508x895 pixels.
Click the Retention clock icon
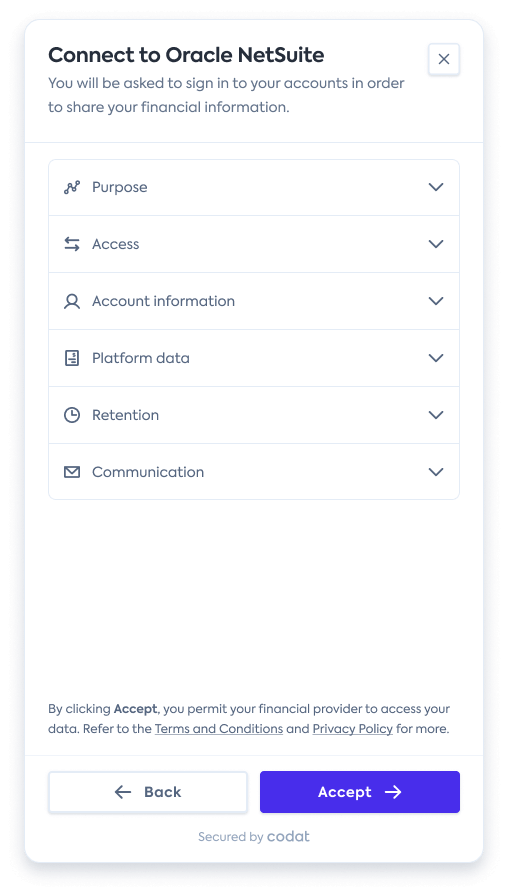[x=72, y=415]
